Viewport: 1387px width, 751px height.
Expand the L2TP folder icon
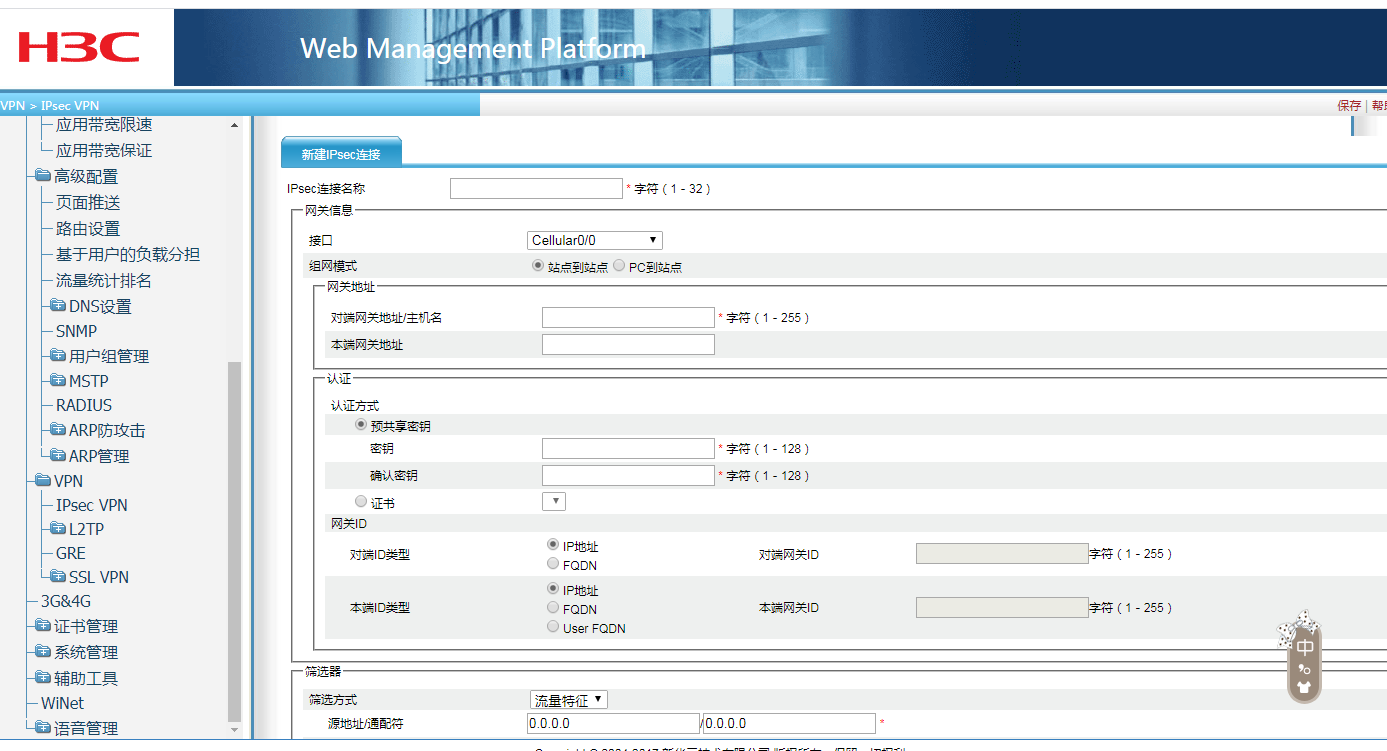tap(57, 529)
